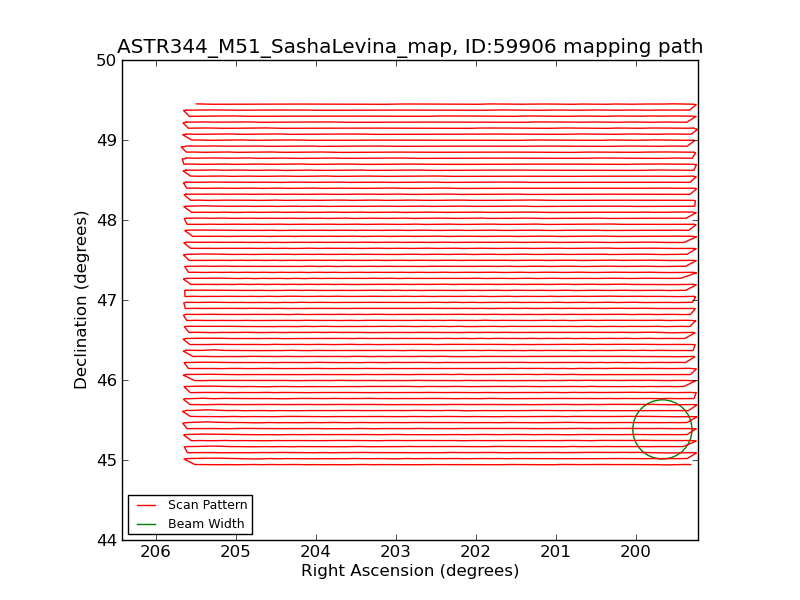The image size is (800, 600).
Task: Click the x-axis tick label 202
Action: click(476, 552)
